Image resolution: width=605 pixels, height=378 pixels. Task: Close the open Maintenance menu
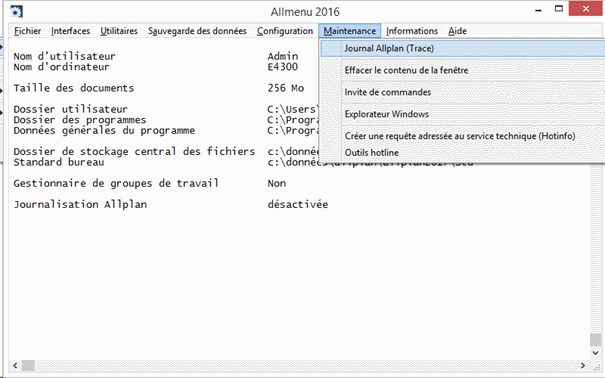pos(350,31)
